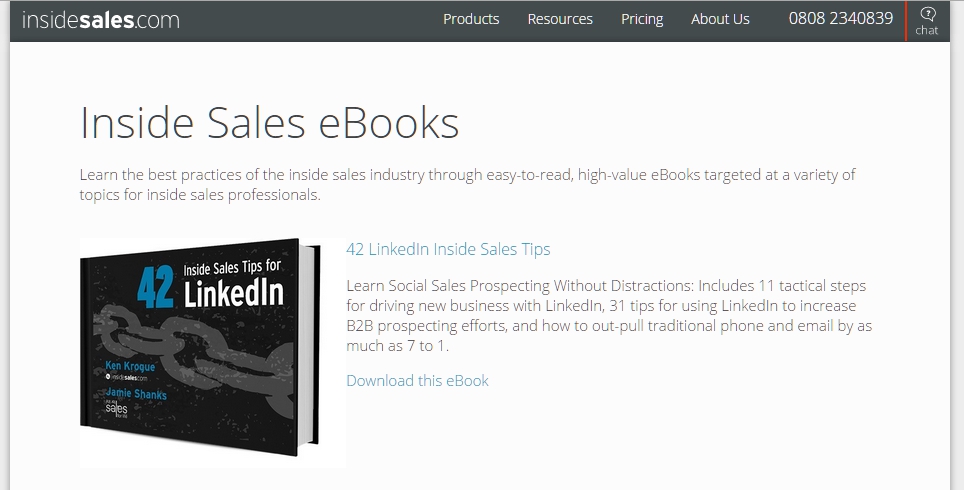Click the Sales for Life logo on cover
964x490 pixels.
(116, 408)
